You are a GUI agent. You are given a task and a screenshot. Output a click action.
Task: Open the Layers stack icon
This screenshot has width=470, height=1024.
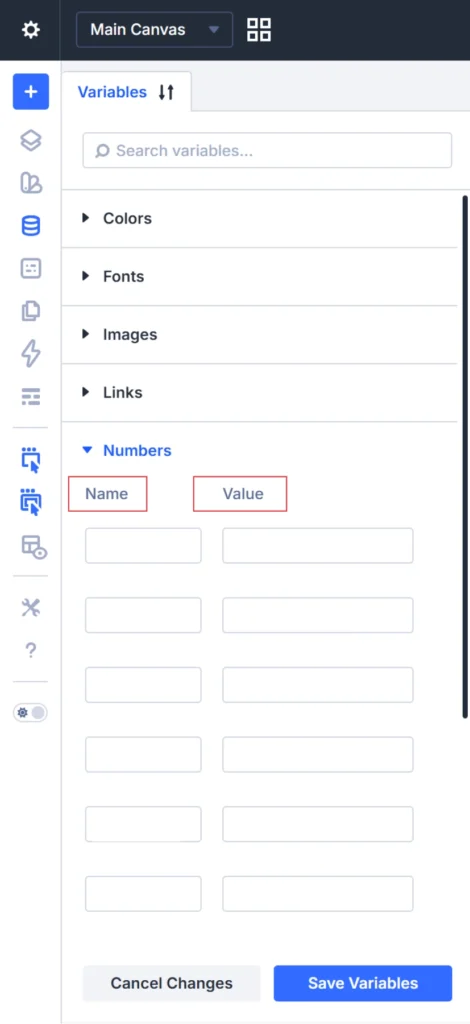(31, 140)
